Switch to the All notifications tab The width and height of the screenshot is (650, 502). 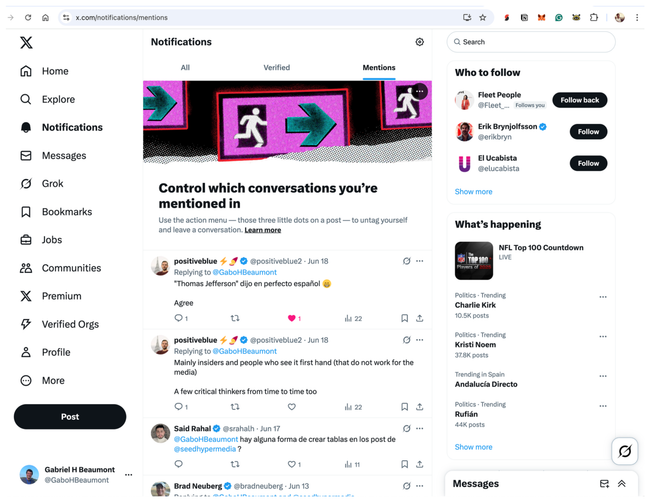[185, 68]
